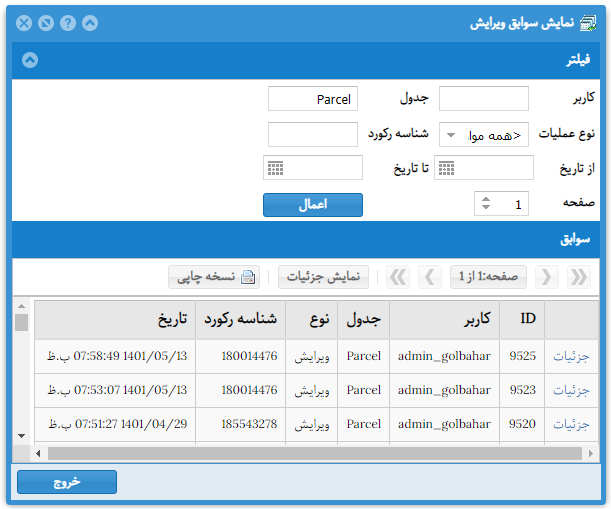Sort by the نوع column header
The width and height of the screenshot is (611, 509).
coord(312,319)
